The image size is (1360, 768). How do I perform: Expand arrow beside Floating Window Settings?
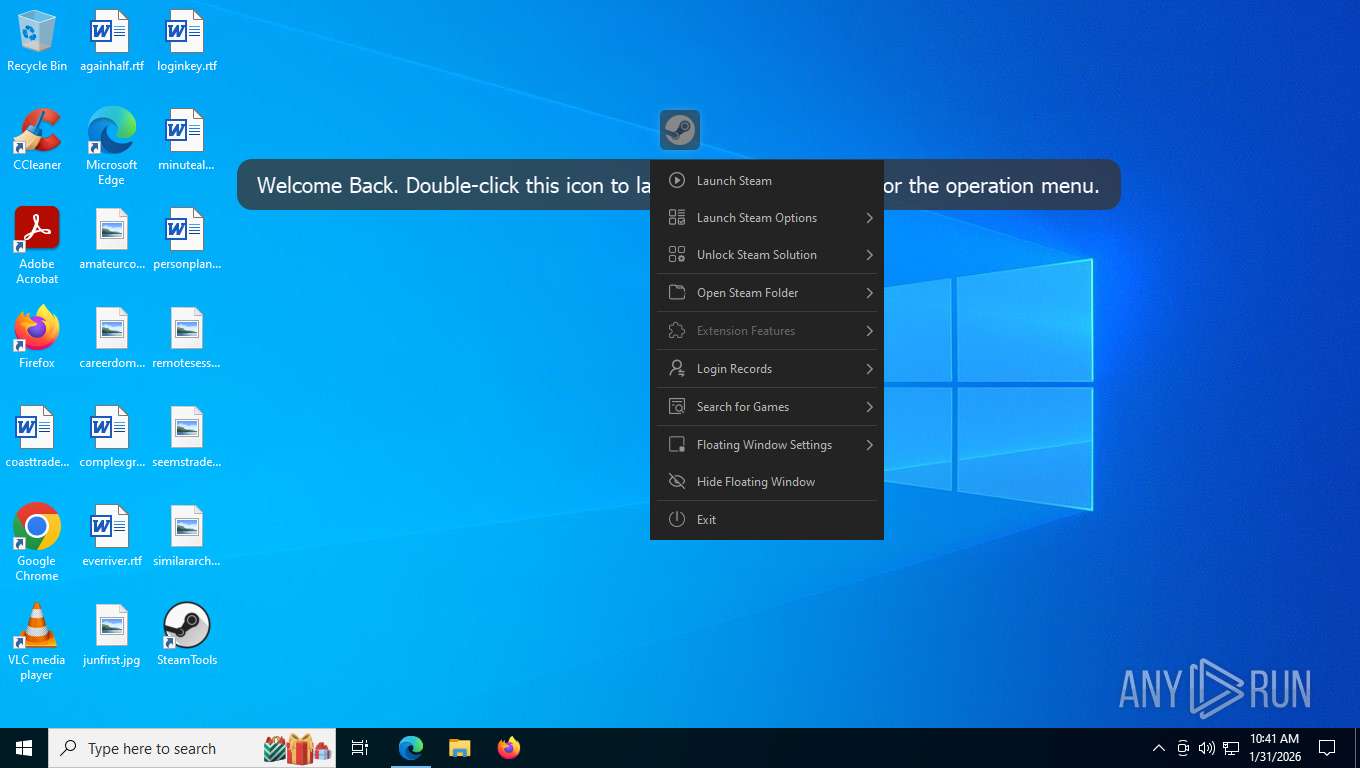click(x=869, y=445)
